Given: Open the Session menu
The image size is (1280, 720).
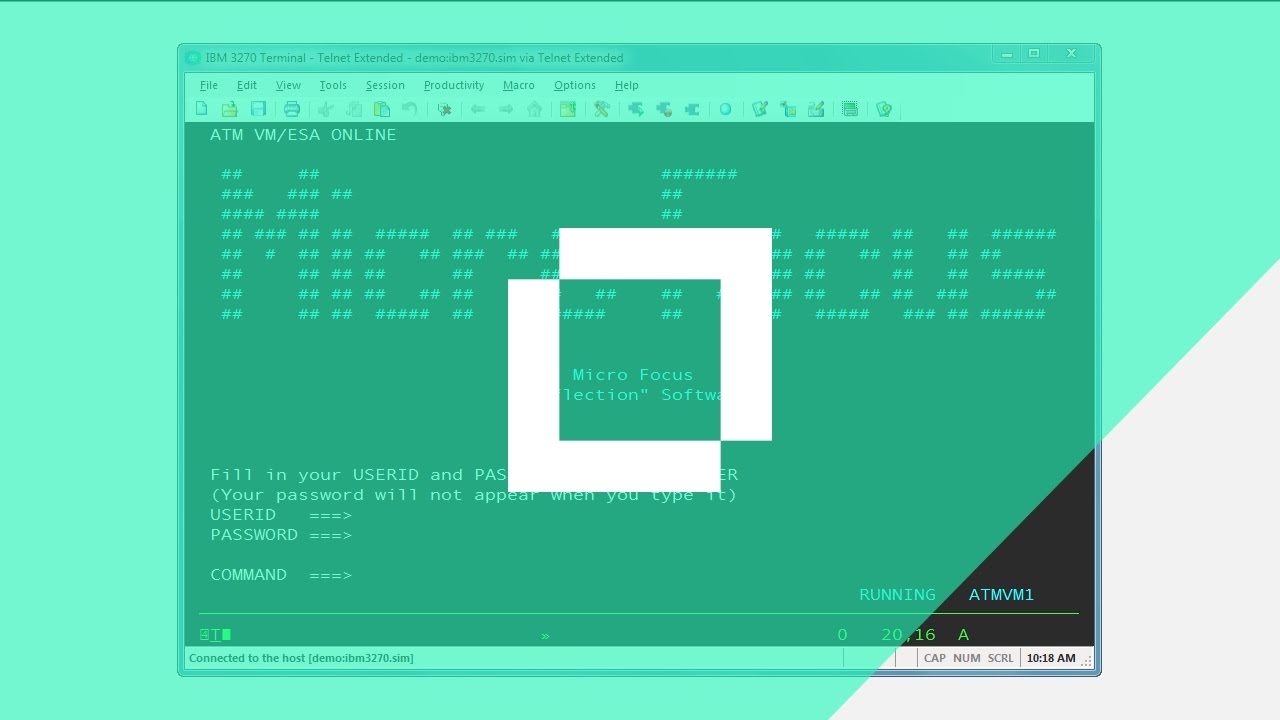Looking at the screenshot, I should (385, 85).
